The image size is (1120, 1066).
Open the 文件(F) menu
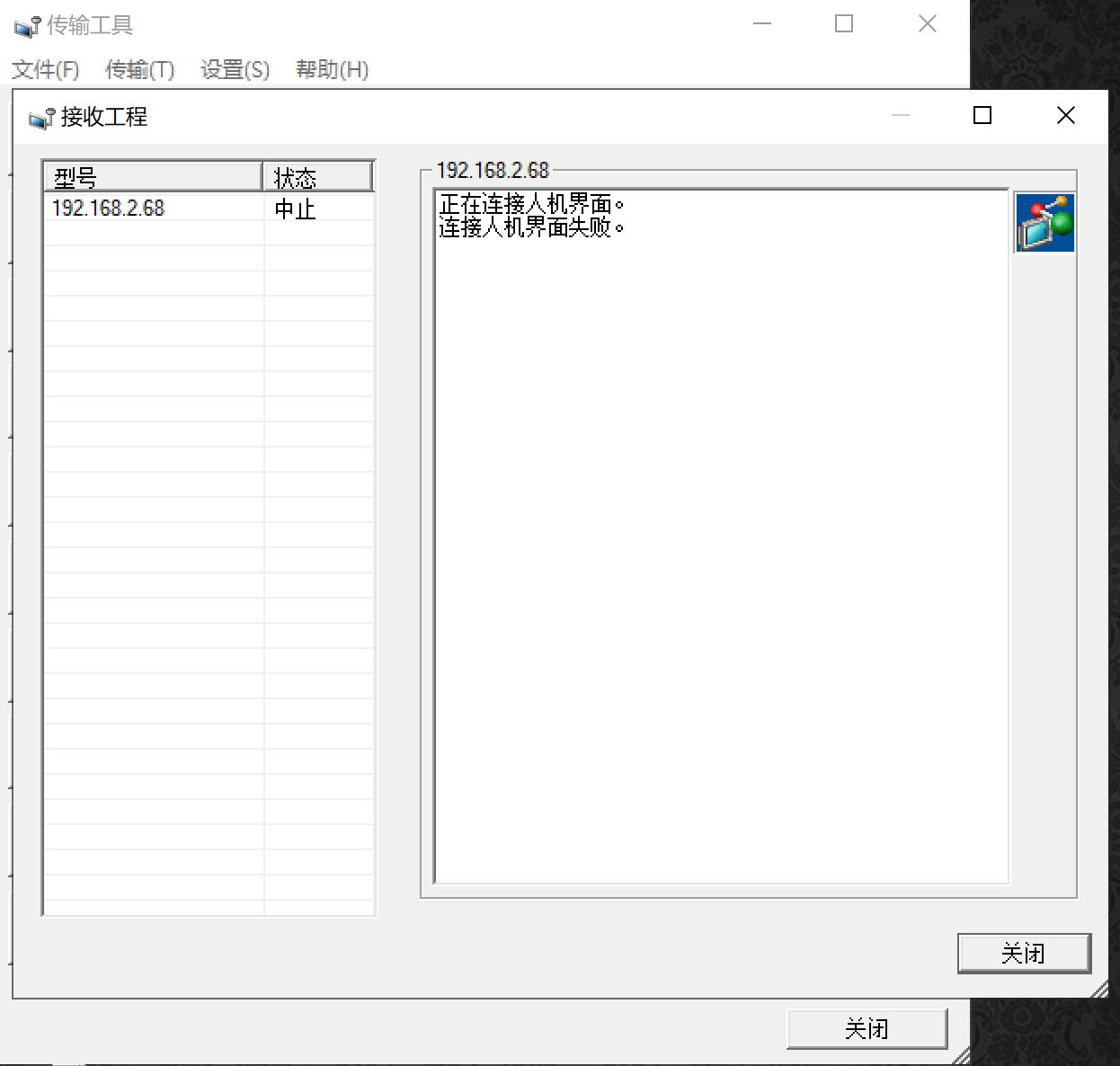click(x=45, y=70)
